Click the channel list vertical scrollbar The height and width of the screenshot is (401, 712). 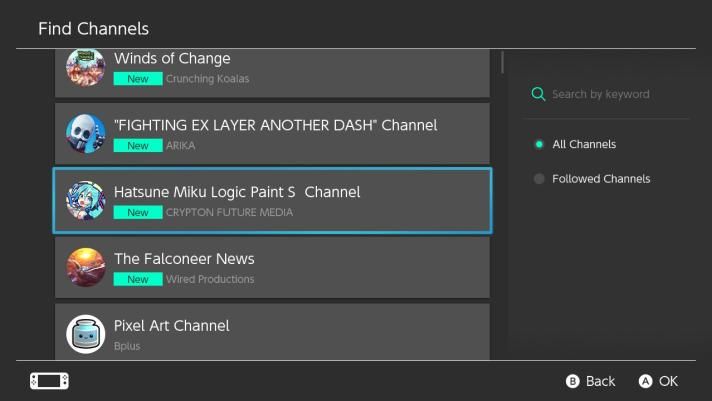501,62
